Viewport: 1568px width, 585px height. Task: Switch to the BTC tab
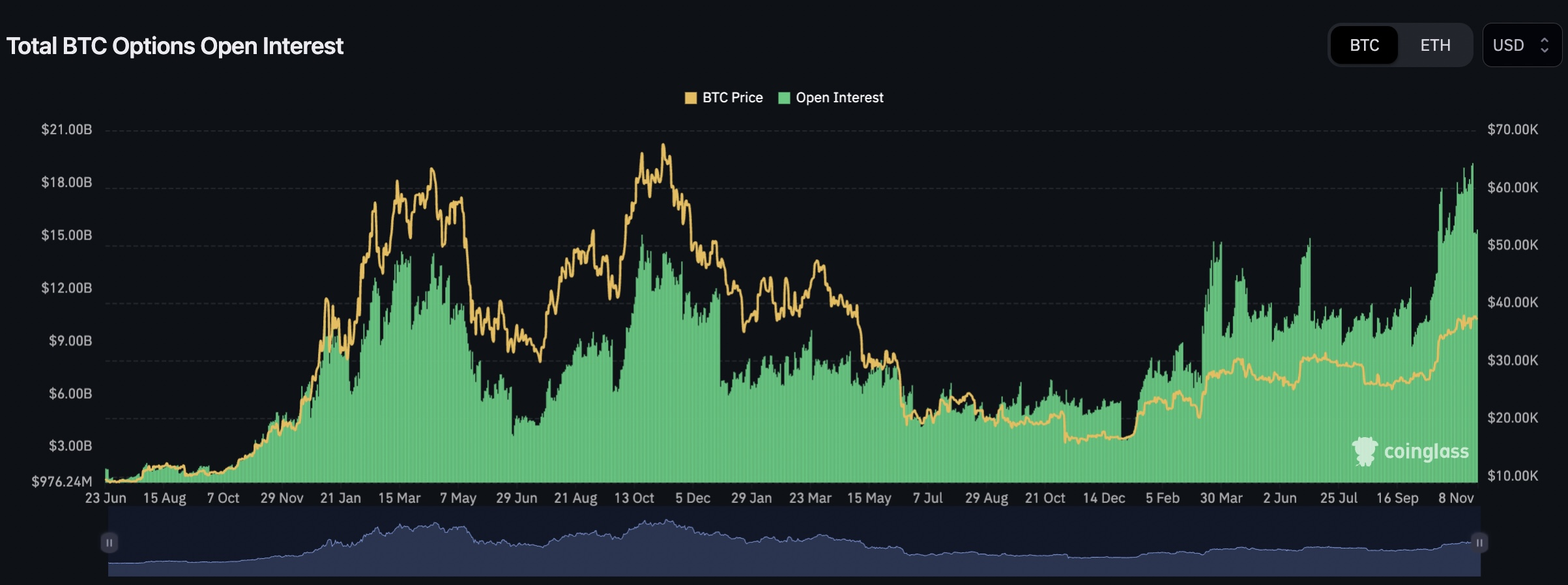coord(1364,46)
